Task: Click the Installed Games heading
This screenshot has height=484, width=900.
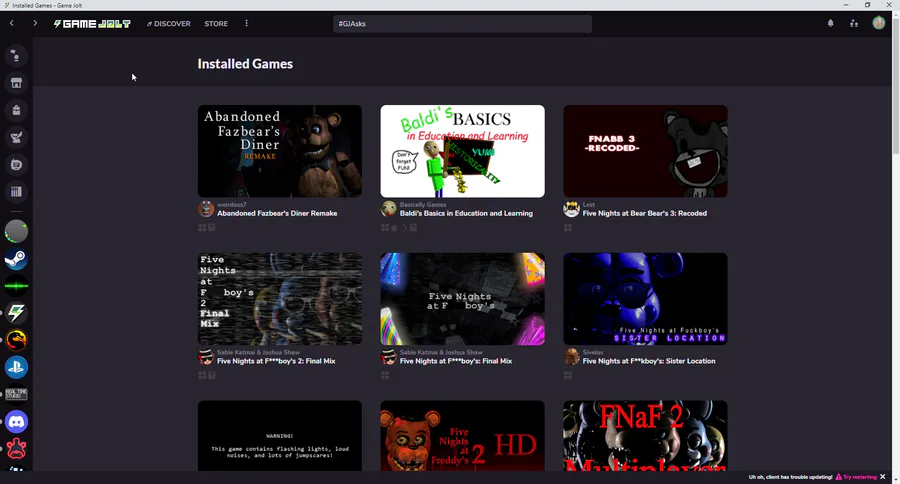Action: click(245, 64)
